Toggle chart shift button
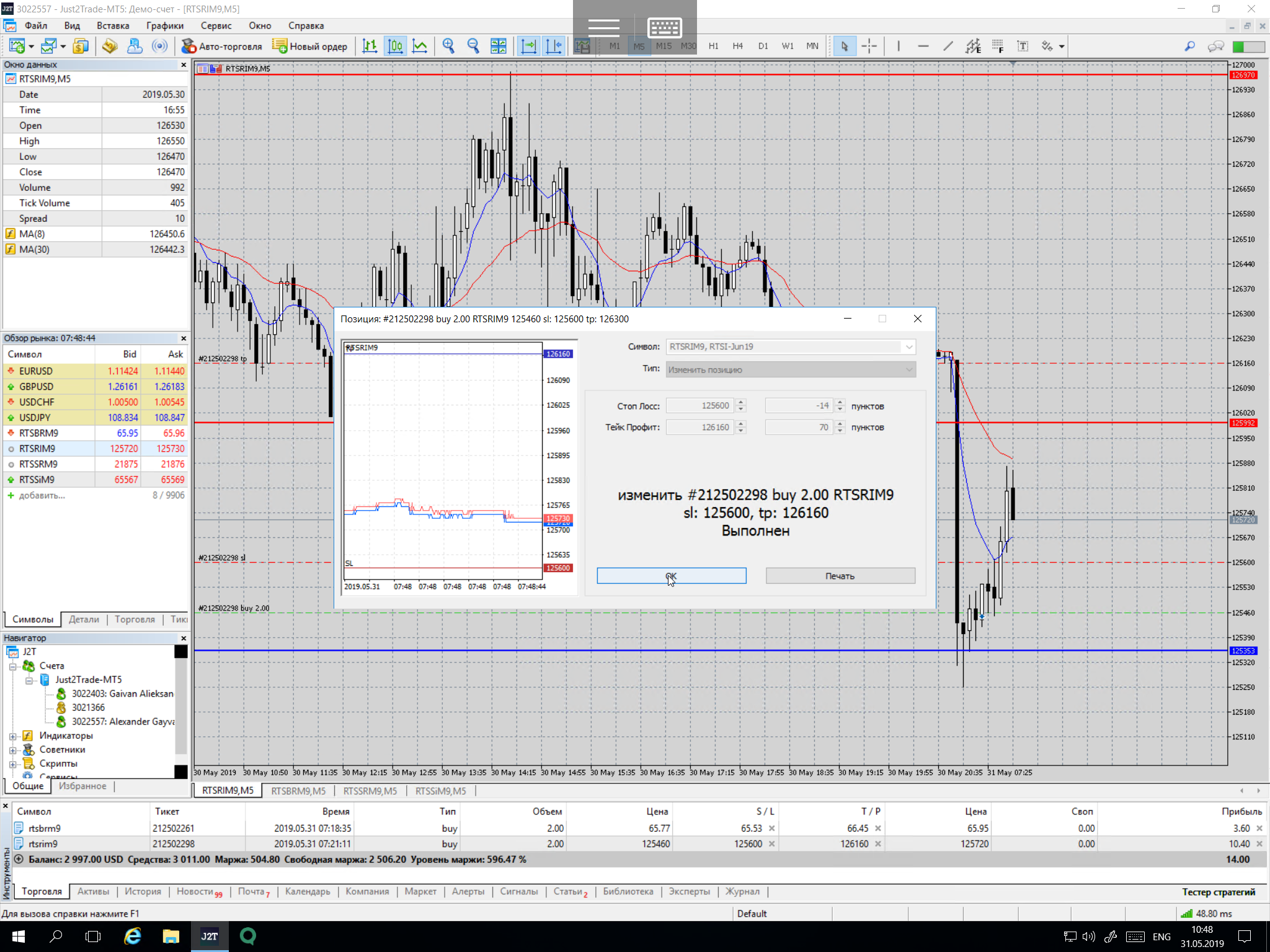 point(553,46)
